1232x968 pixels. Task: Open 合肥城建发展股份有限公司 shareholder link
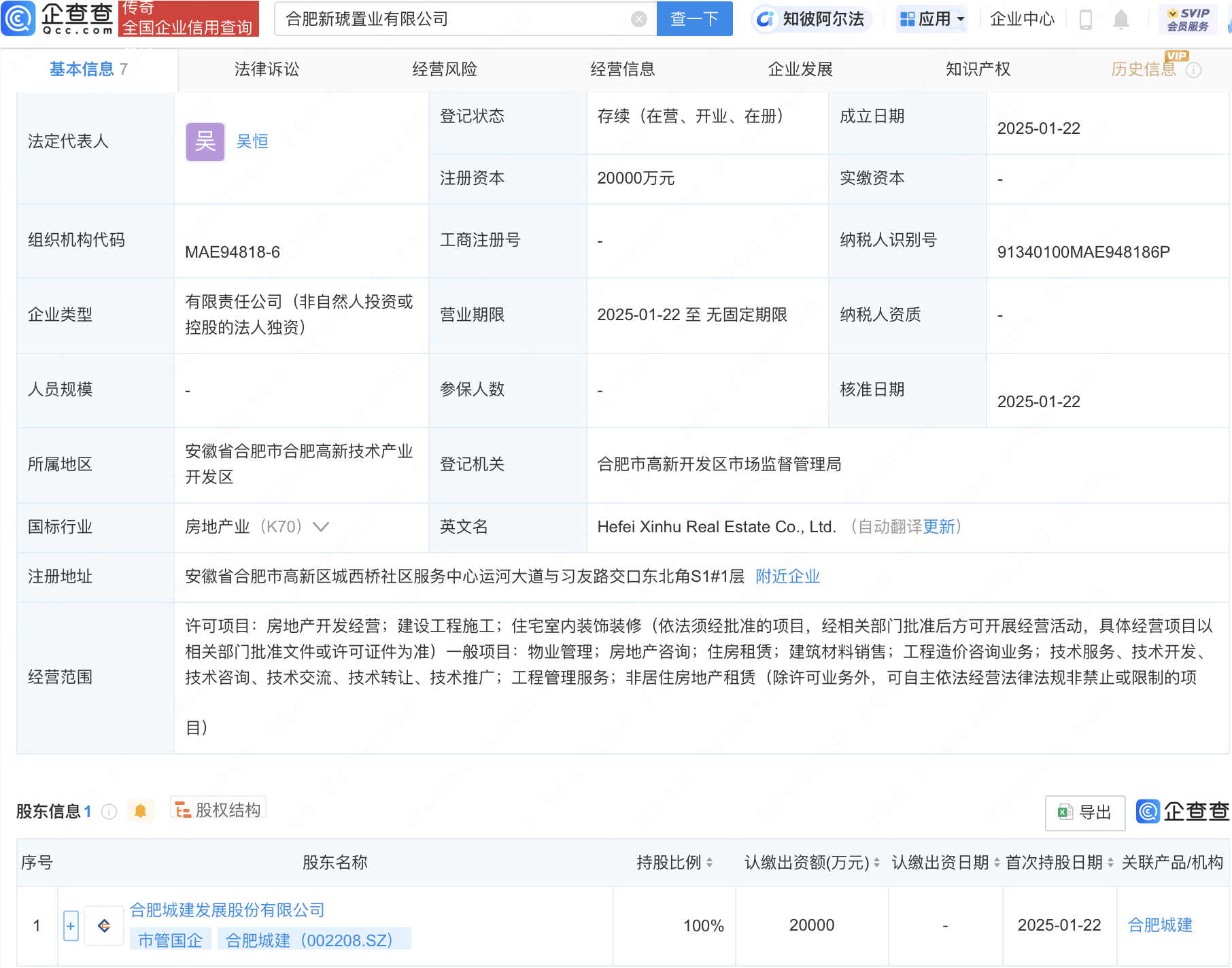[227, 910]
